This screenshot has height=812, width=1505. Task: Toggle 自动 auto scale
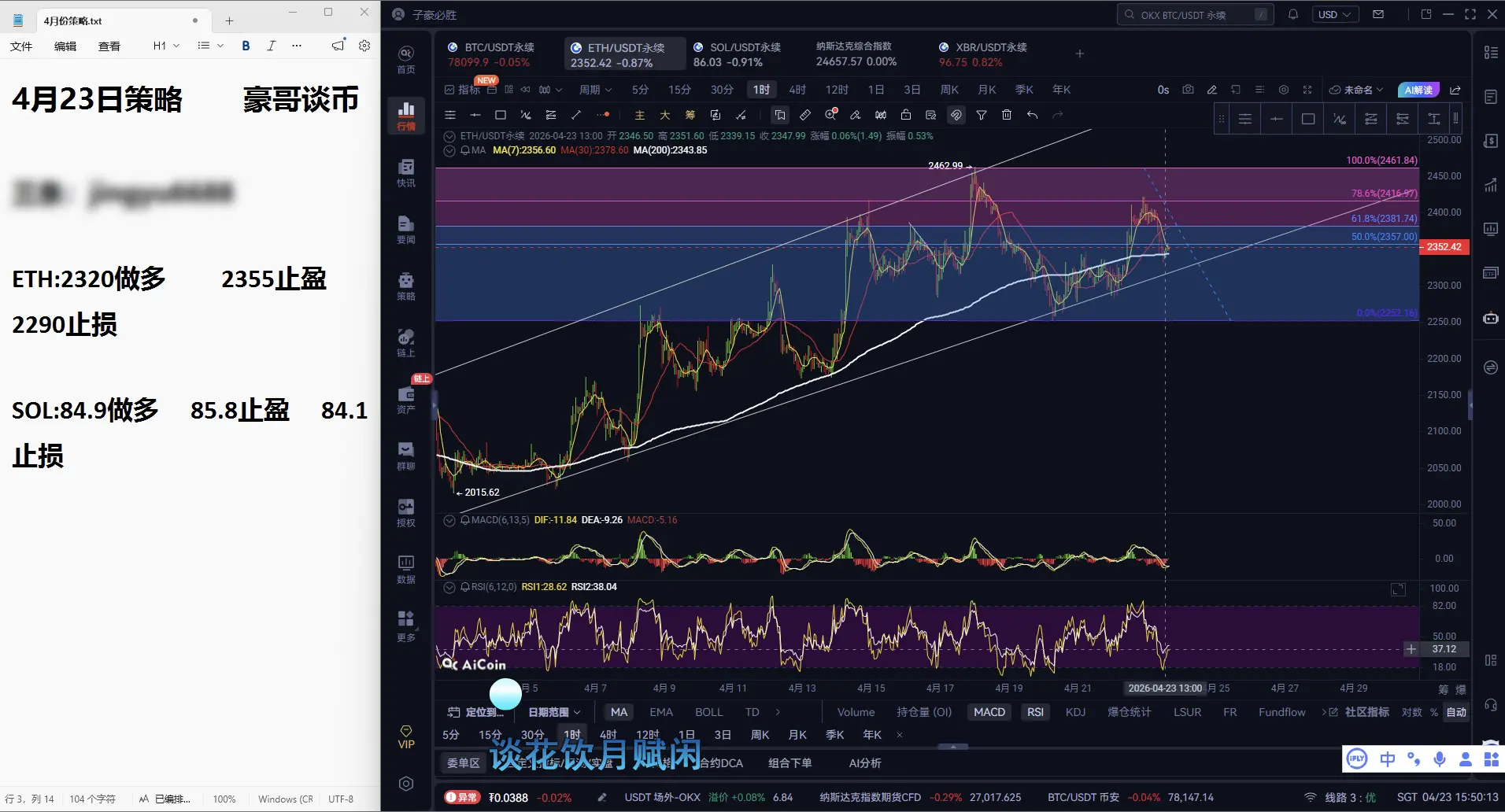click(x=1456, y=712)
